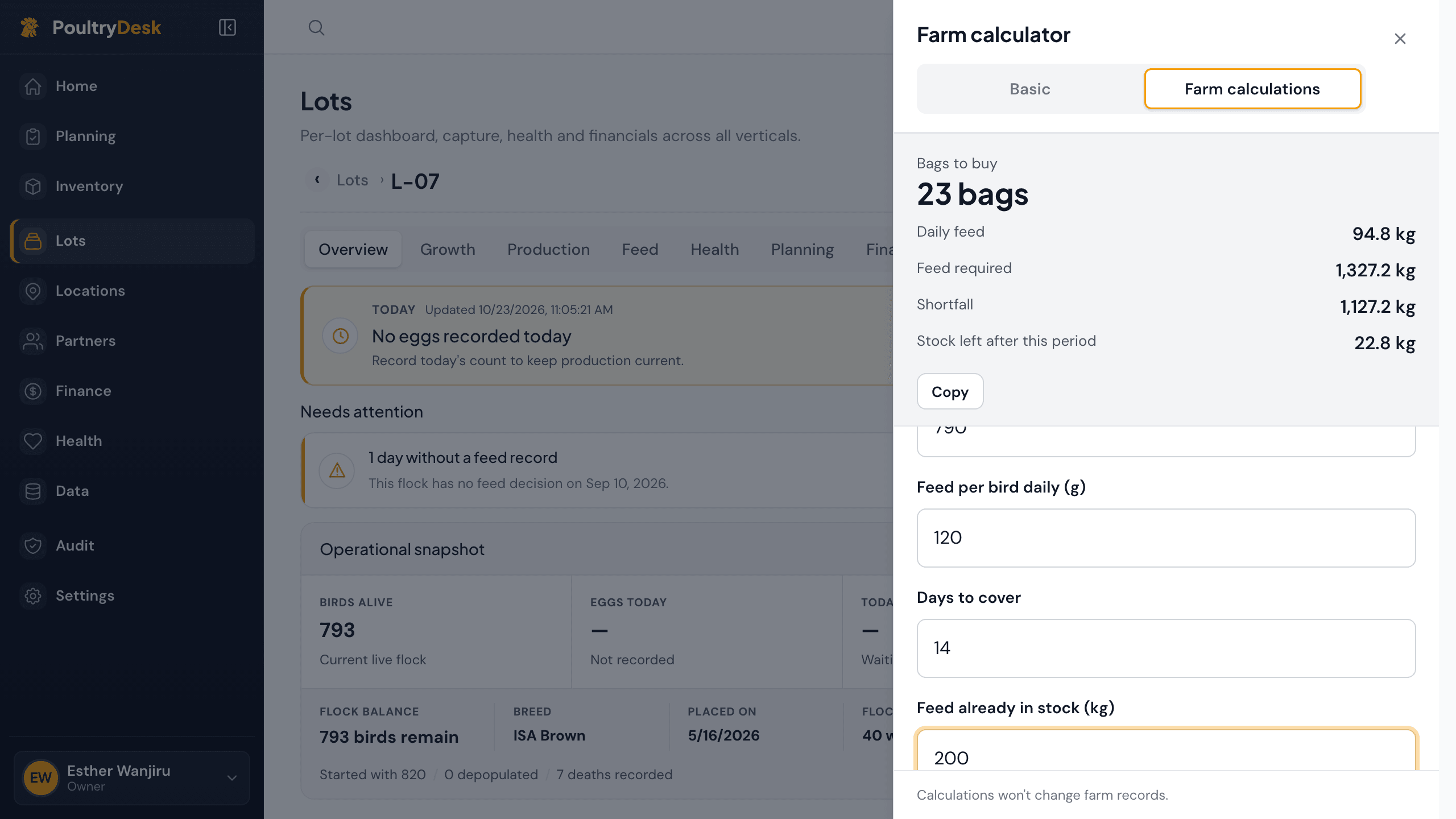Click Birds alive 793 value
The image size is (1456, 819).
click(x=337, y=630)
